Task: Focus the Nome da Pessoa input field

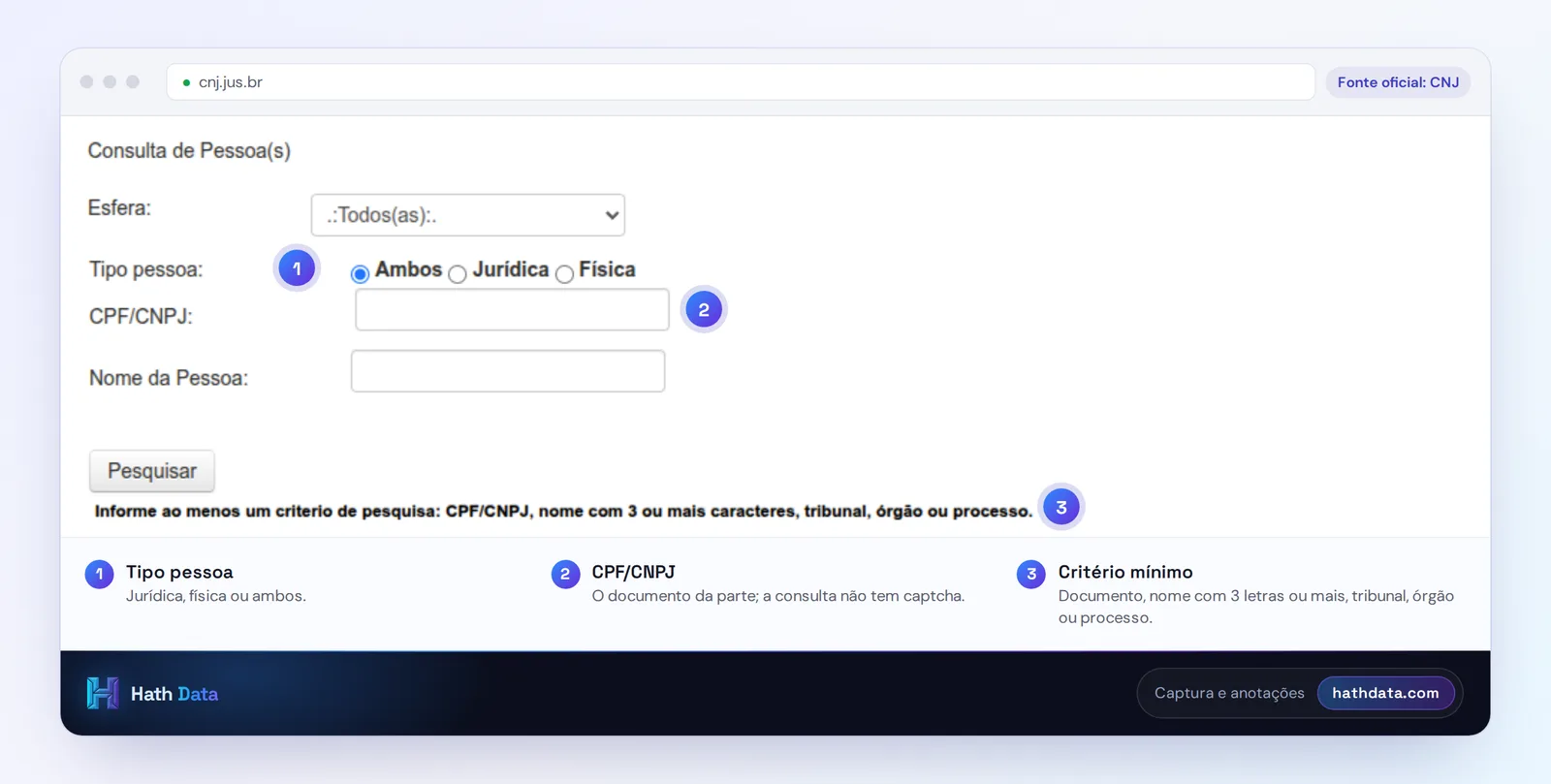Action: [508, 371]
